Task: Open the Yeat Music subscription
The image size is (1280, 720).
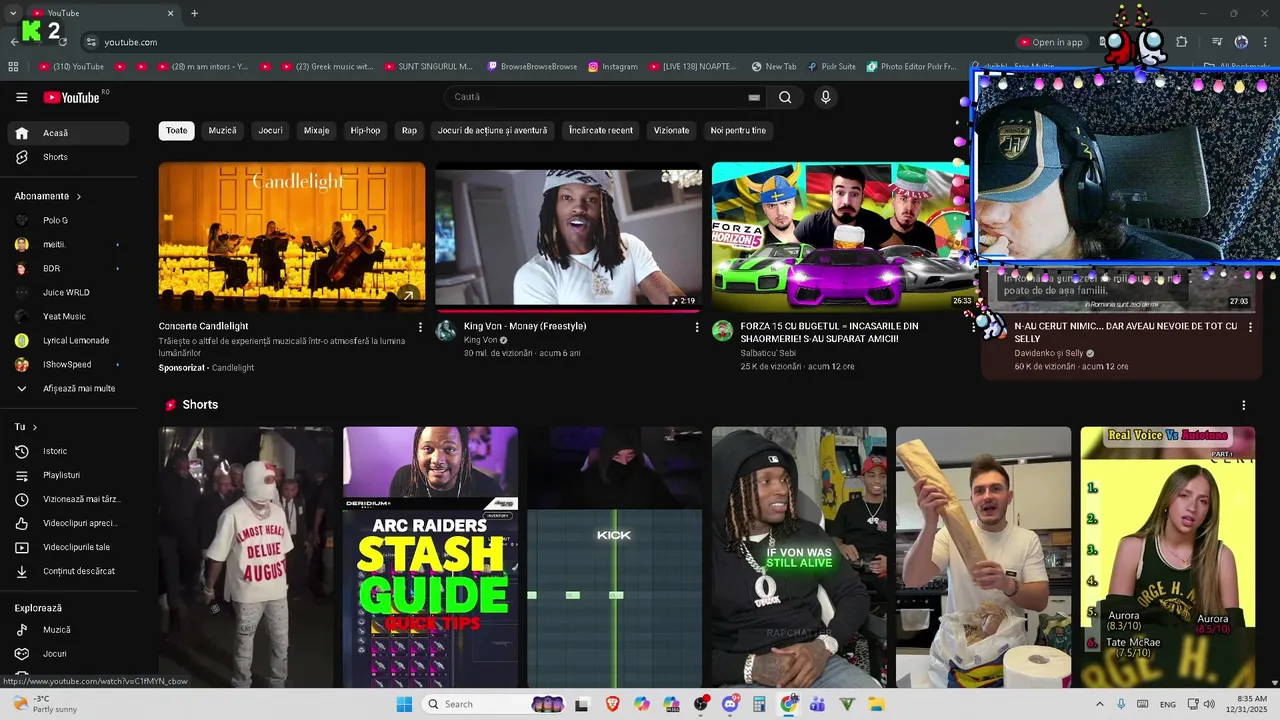Action: (x=69, y=316)
